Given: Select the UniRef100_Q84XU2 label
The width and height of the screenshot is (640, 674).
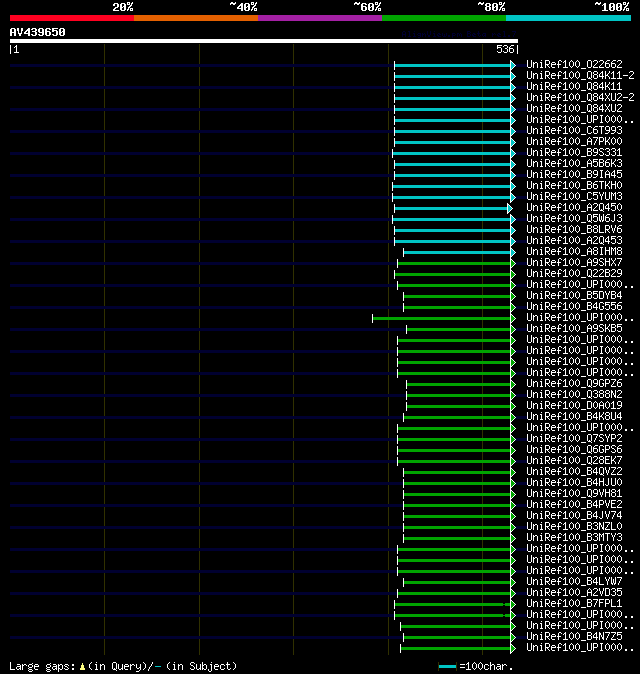Looking at the screenshot, I should (574, 108).
